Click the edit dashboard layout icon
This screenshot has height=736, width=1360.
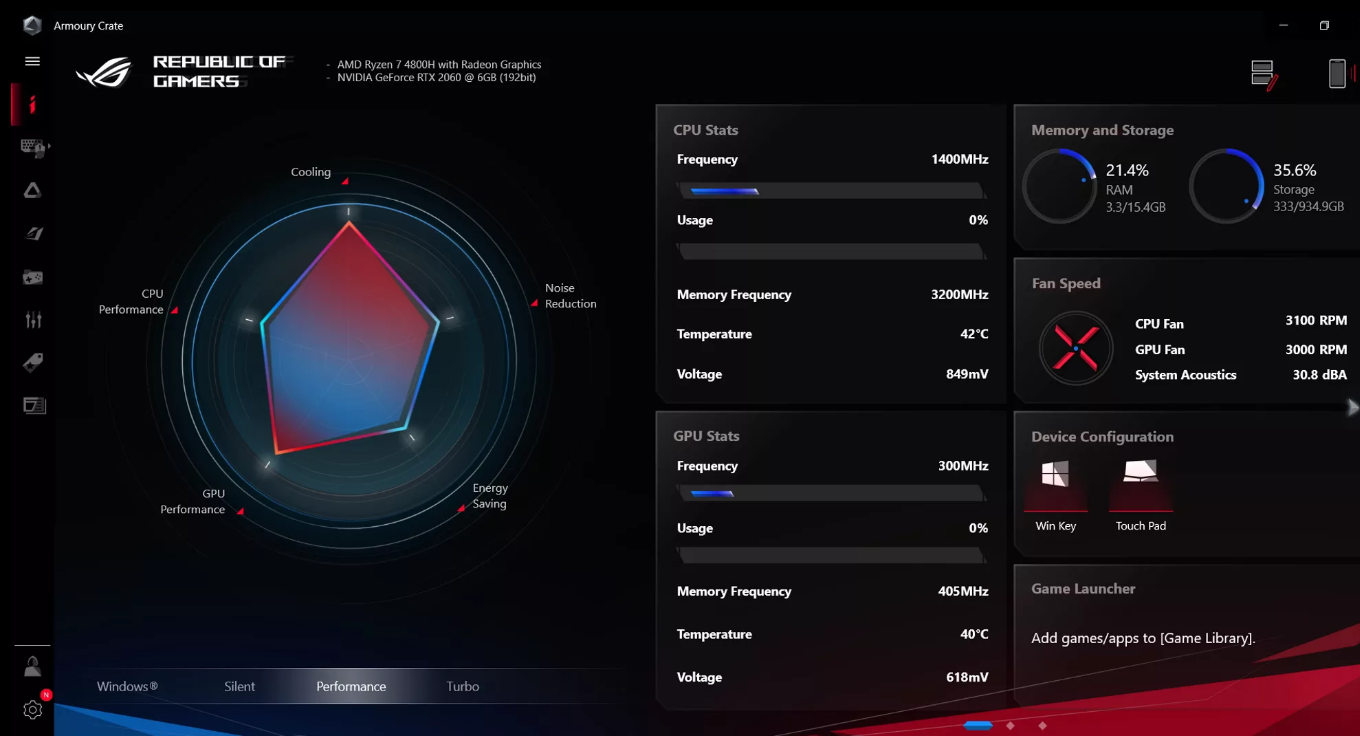click(x=1264, y=74)
